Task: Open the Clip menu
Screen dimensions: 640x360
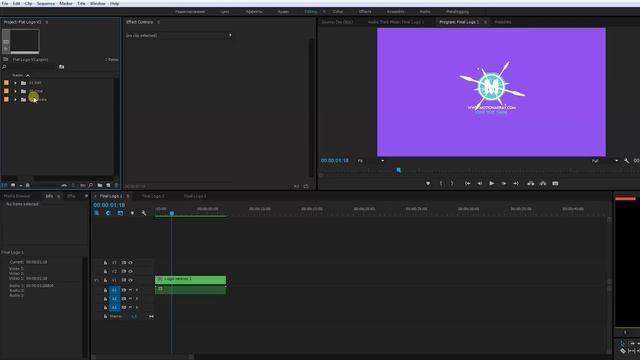Action: pos(28,3)
